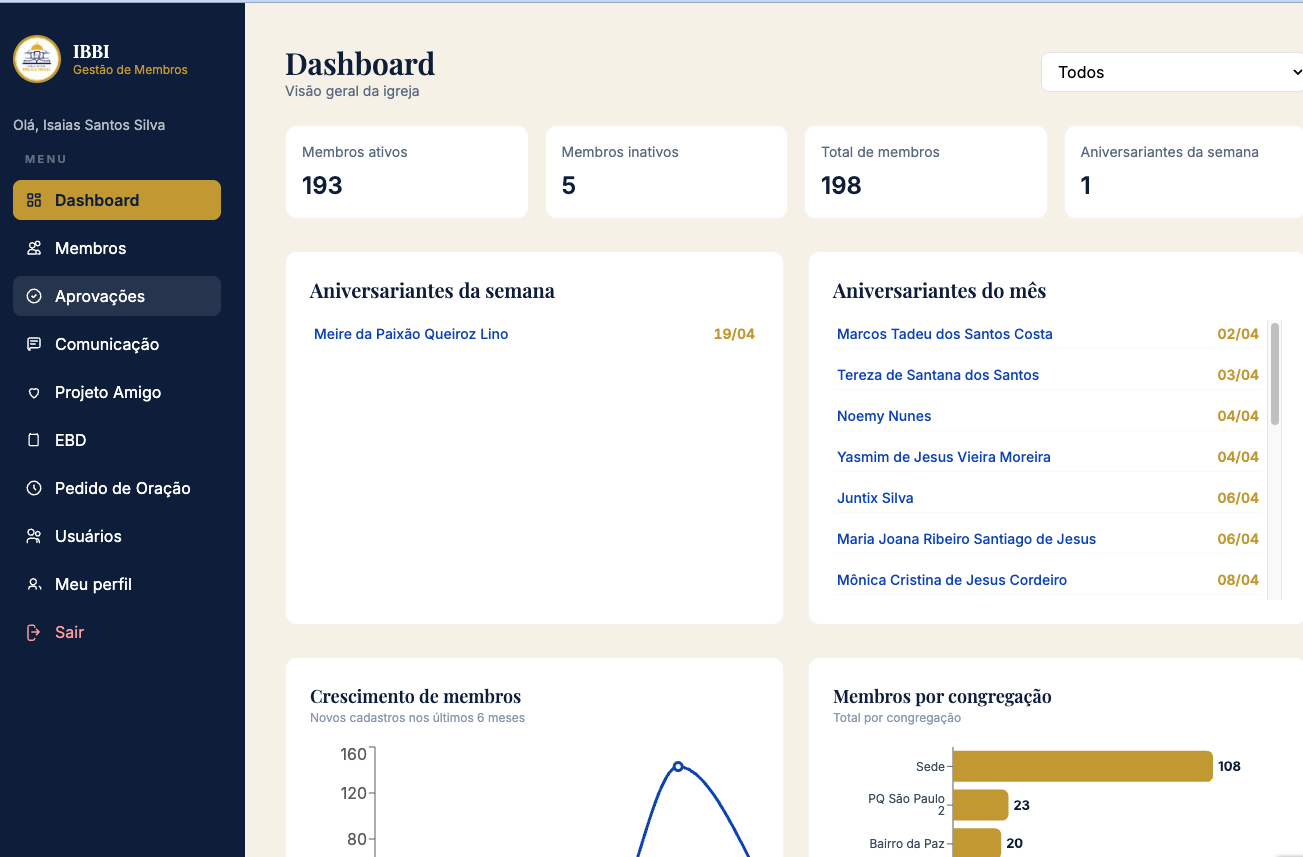Select Maria Joana Ribeiro Santiago de Jesus
This screenshot has width=1303, height=857.
point(966,539)
